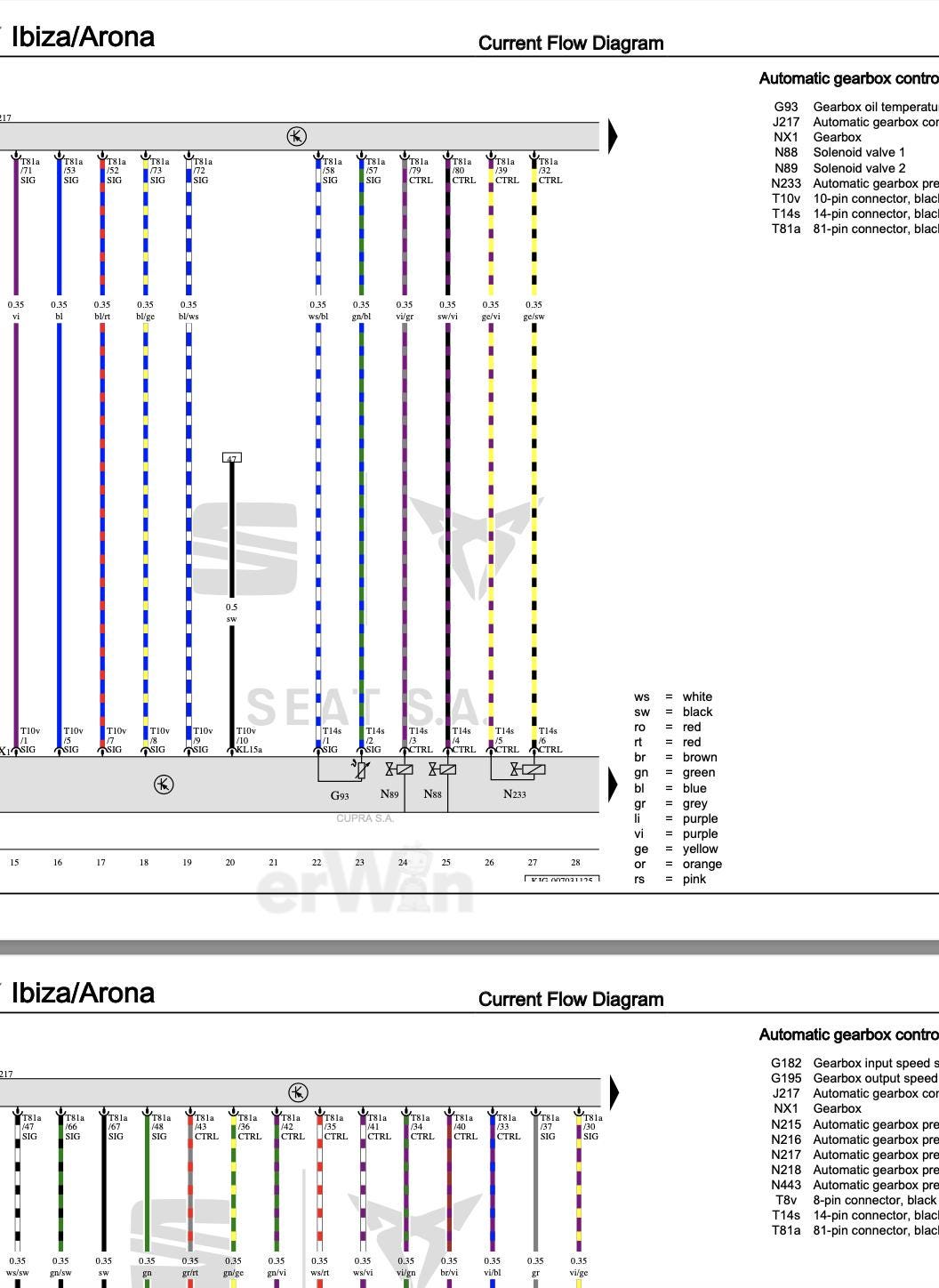Click the second page's Ibiza/Arona title
This screenshot has height=1288, width=939.
coord(82,993)
